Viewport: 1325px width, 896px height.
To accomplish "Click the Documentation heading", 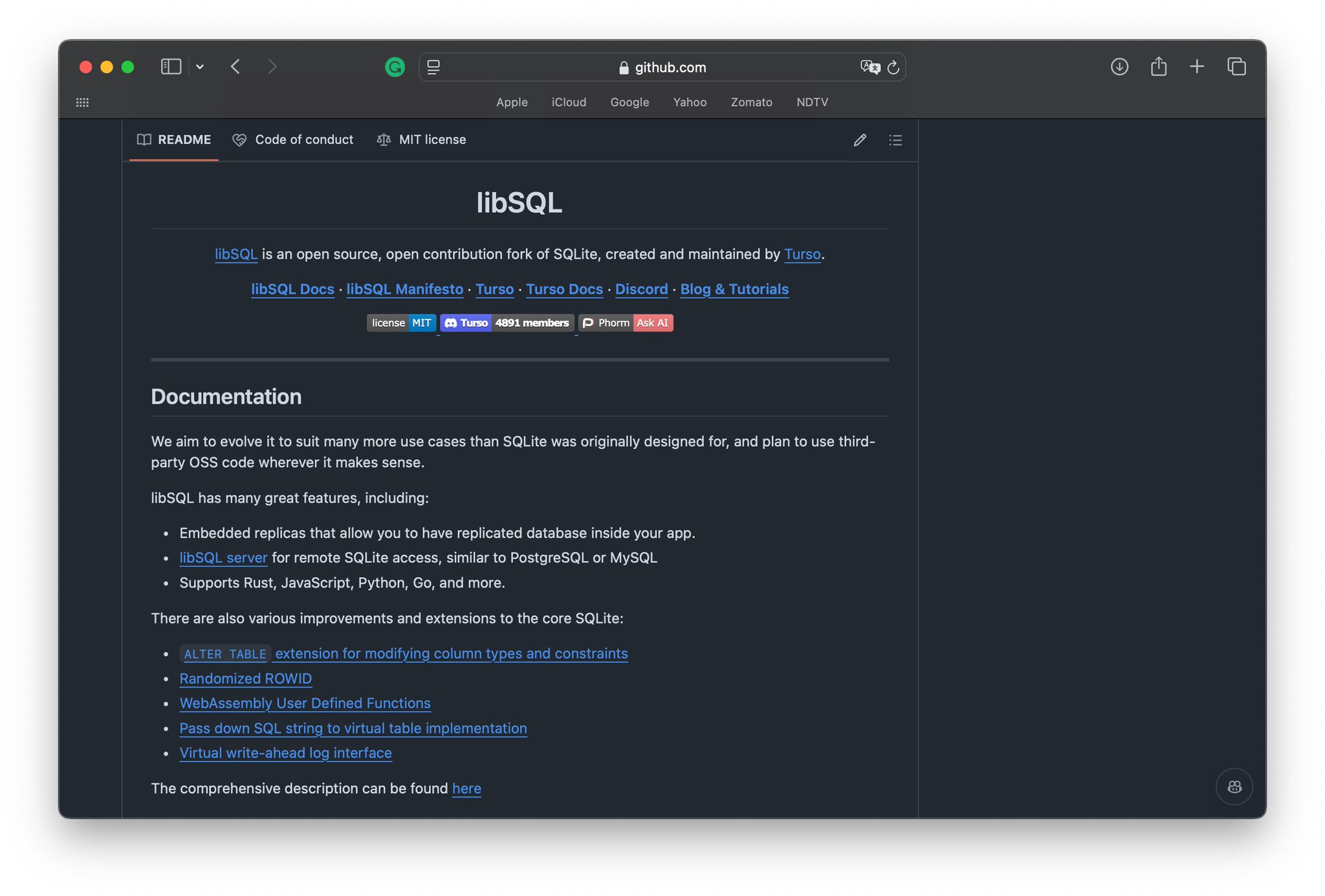I will click(x=226, y=397).
